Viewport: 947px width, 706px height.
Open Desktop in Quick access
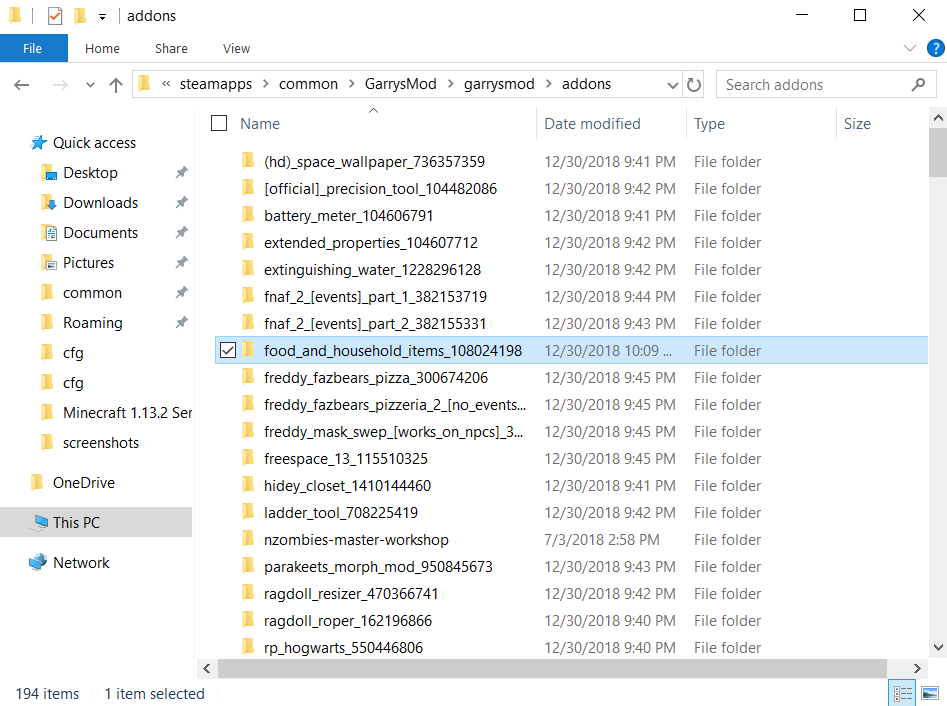point(90,173)
